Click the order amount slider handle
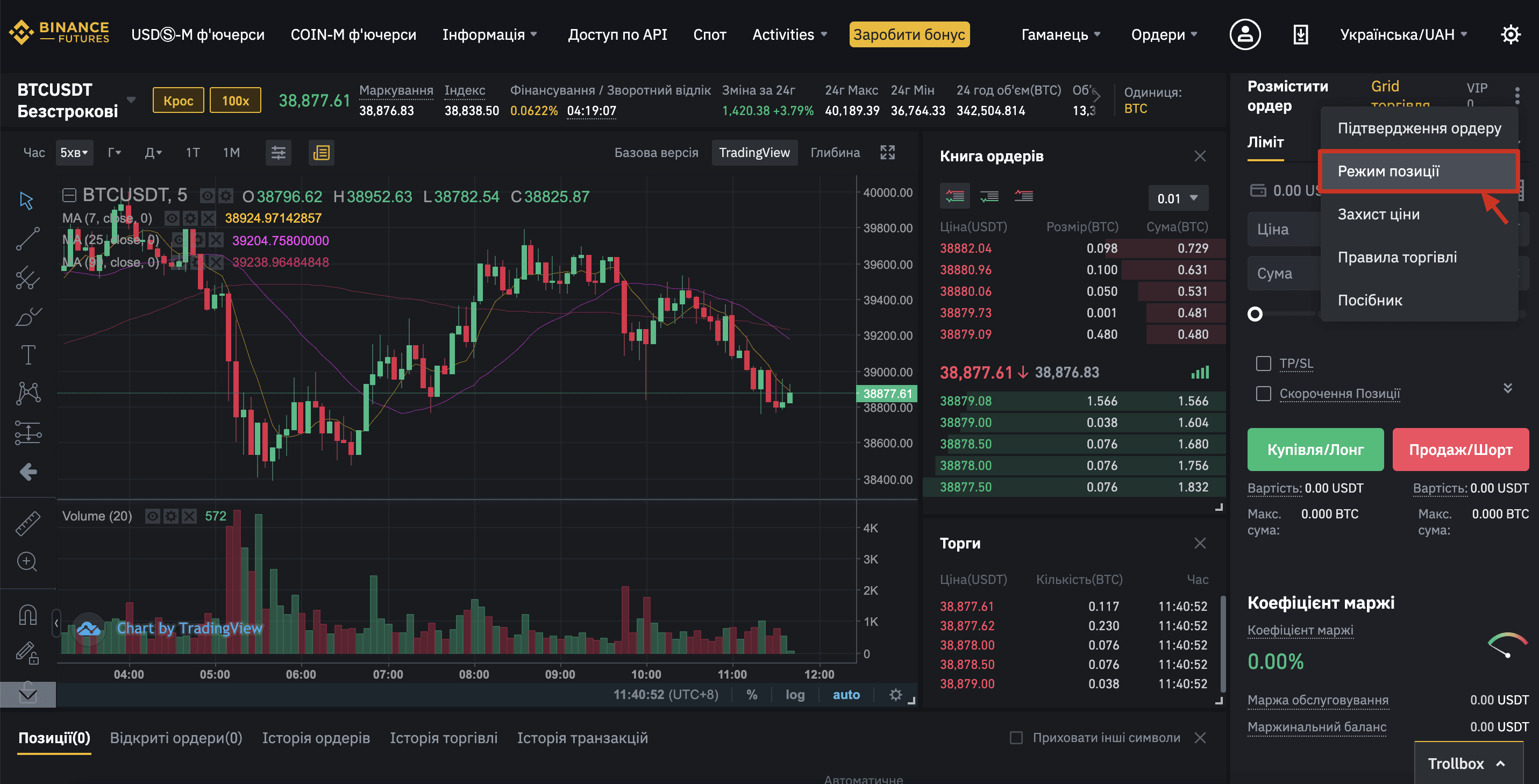The height and width of the screenshot is (784, 1539). [1255, 313]
